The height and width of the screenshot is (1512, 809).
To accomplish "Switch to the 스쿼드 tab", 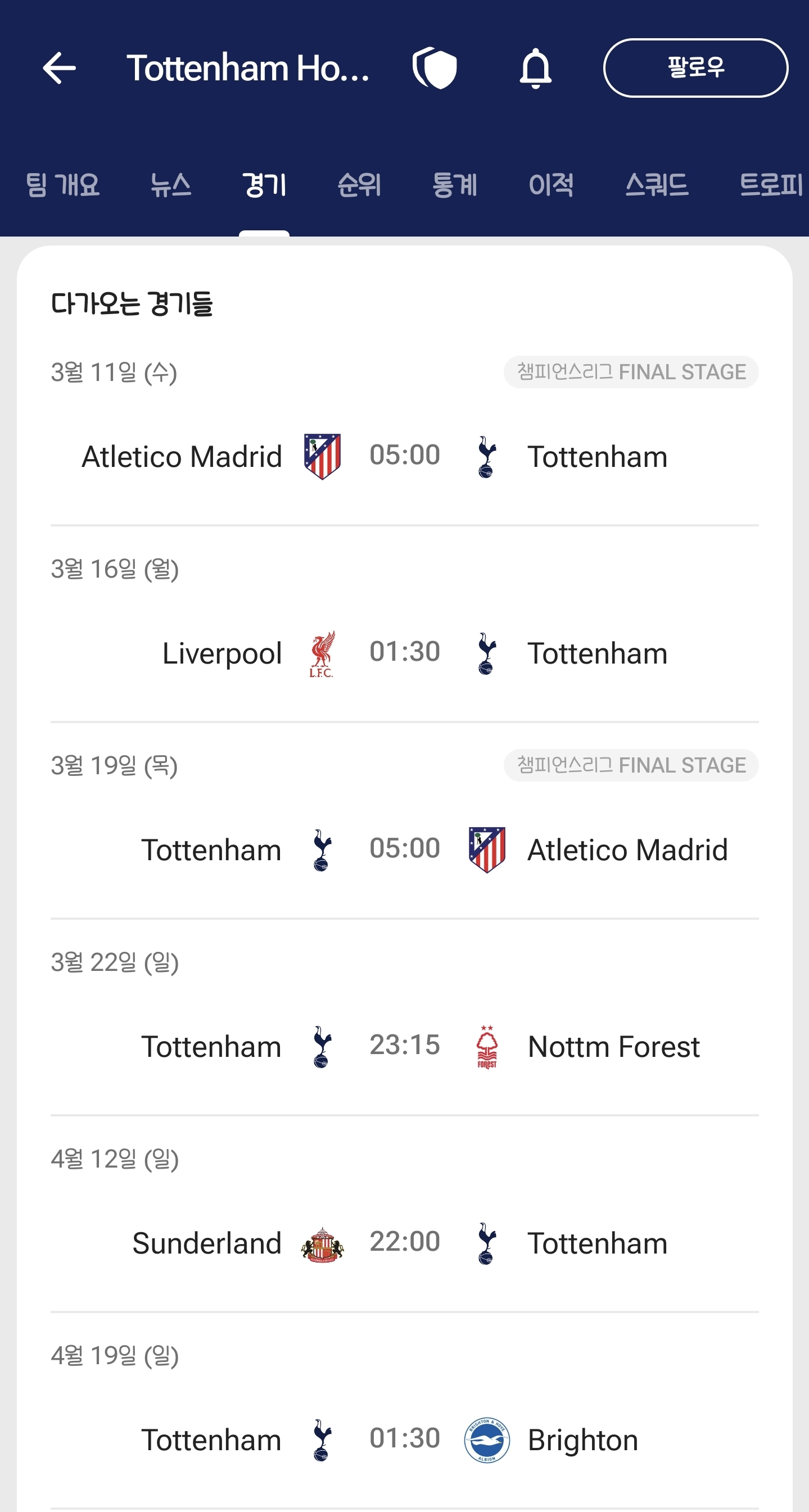I will pos(656,185).
